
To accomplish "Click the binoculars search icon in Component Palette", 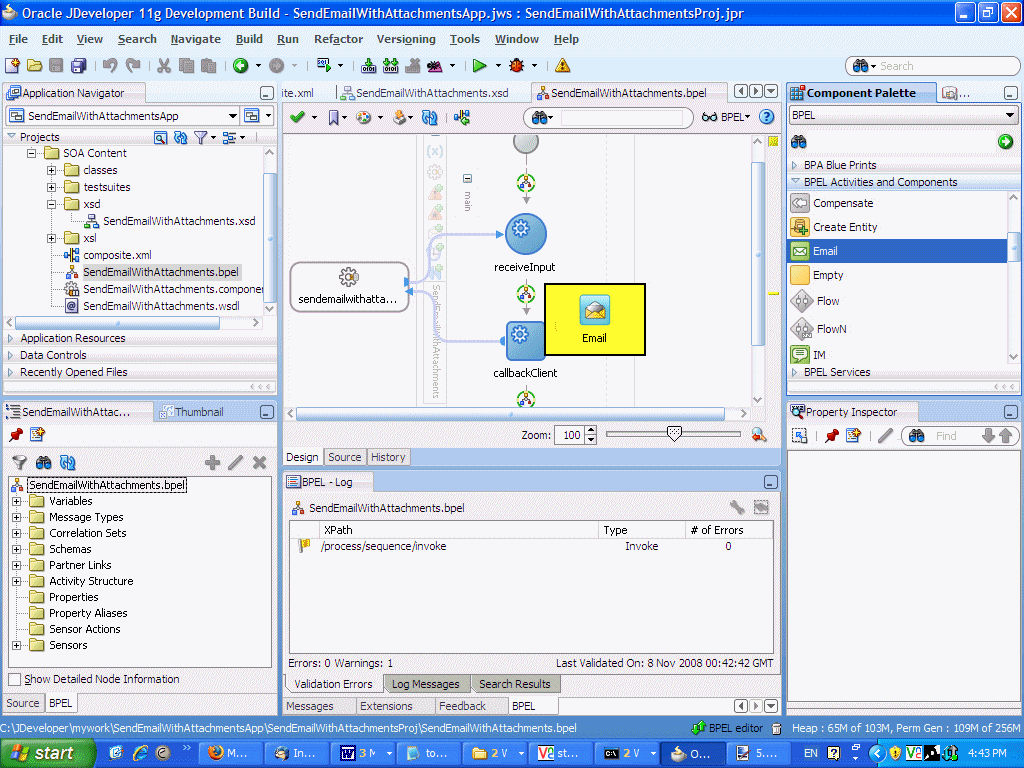I will [x=799, y=141].
